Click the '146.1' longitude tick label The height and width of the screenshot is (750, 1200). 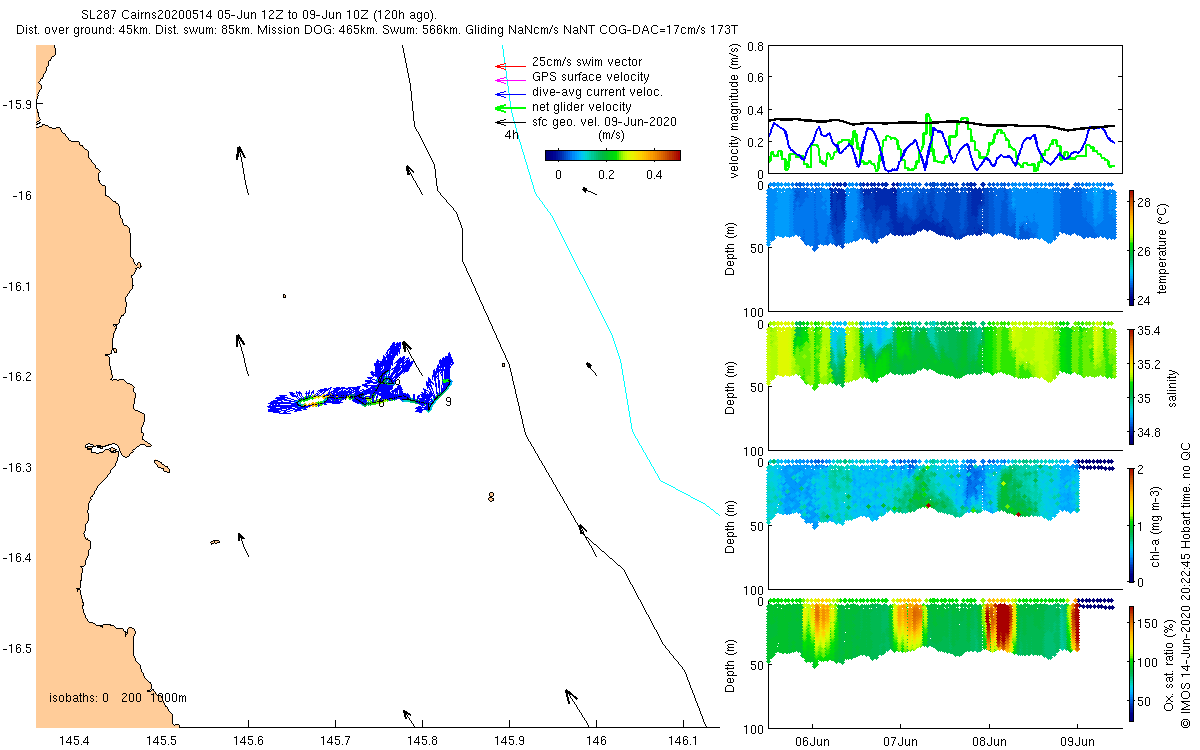pos(683,740)
